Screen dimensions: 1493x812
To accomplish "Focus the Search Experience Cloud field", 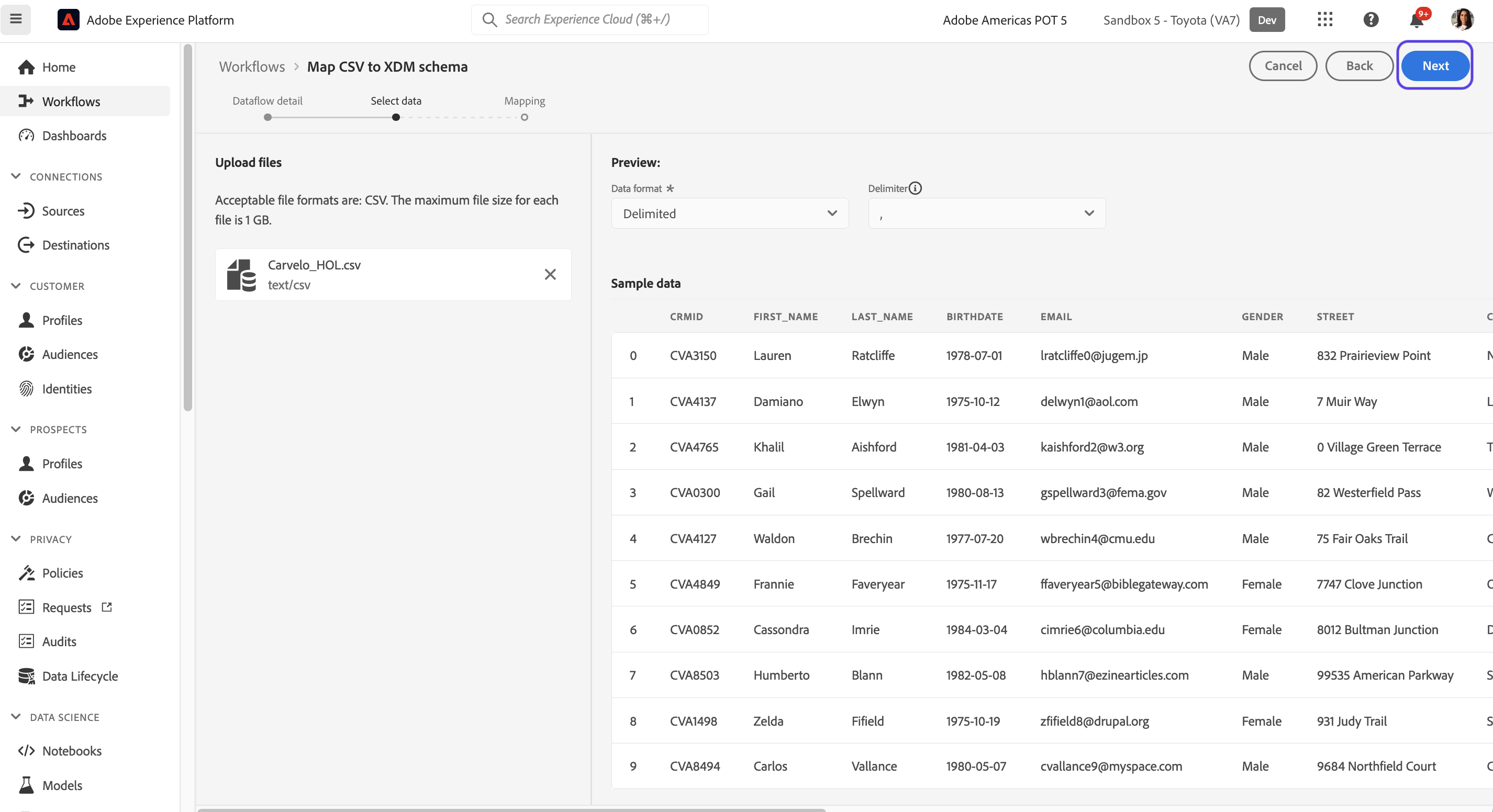I will tap(590, 19).
